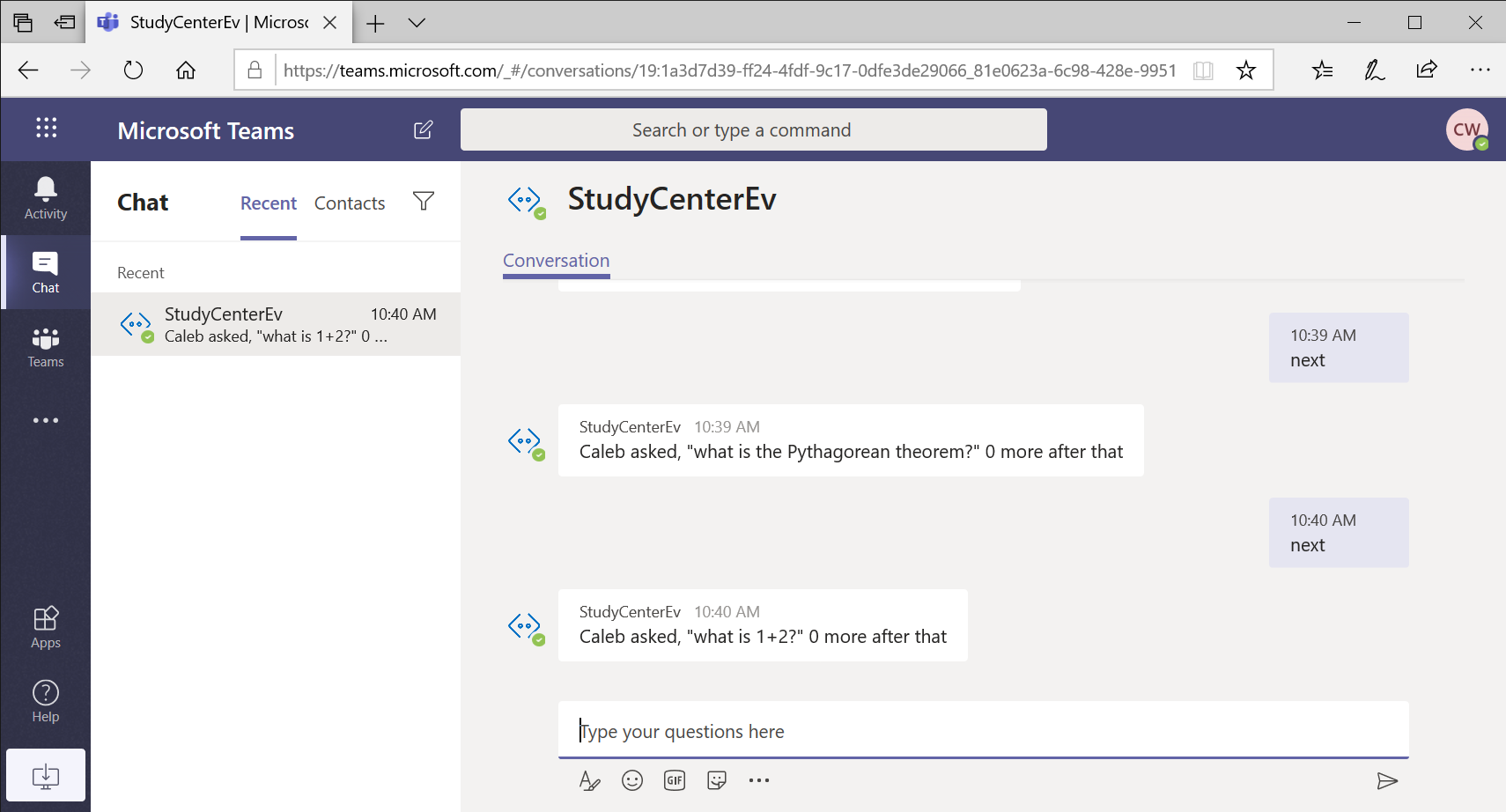The height and width of the screenshot is (812, 1506).
Task: Open browser settings and more menu
Action: pos(1480,70)
